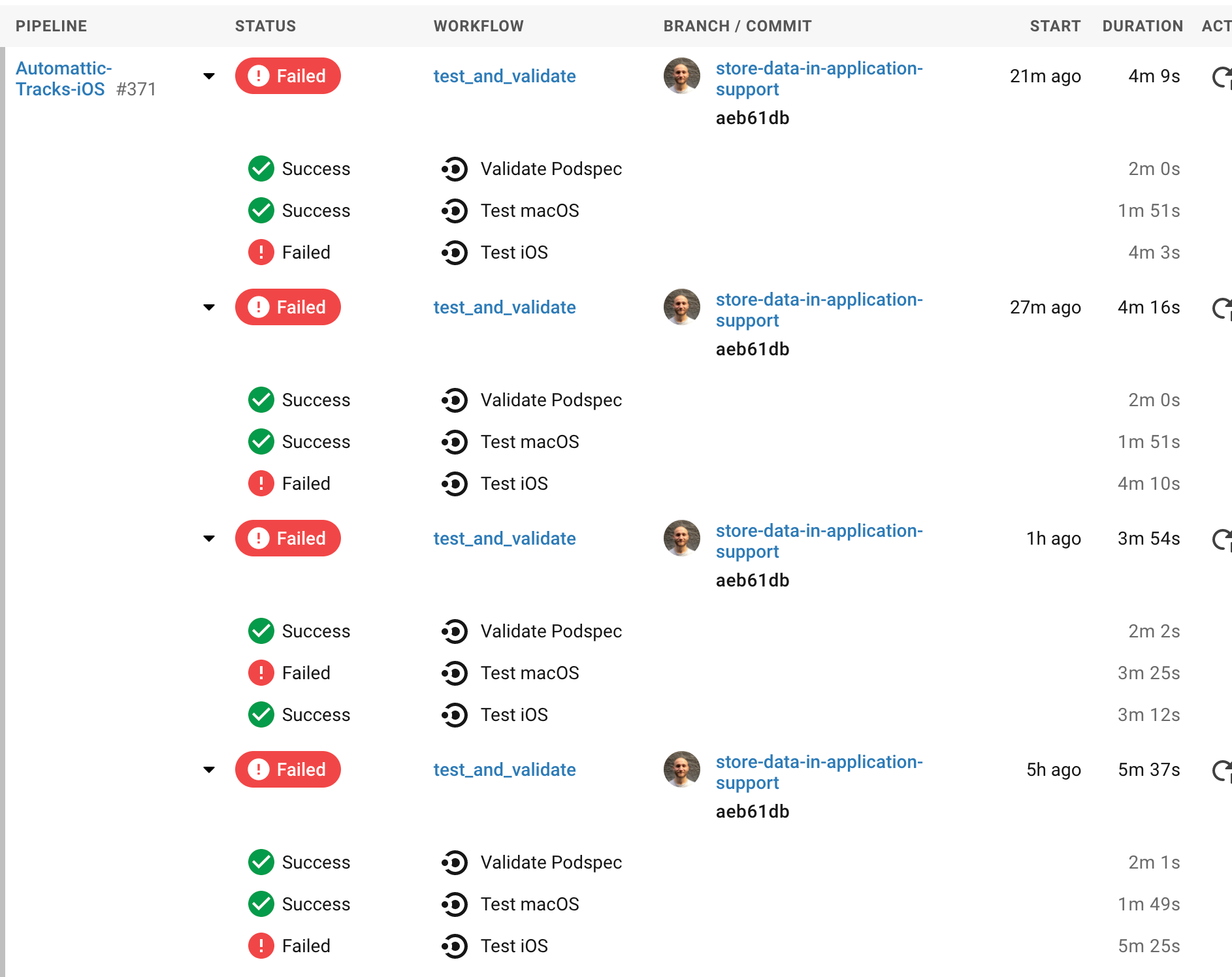Click success check icon for Validate Podspec 2m 1s
Image resolution: width=1232 pixels, height=977 pixels.
pyautogui.click(x=261, y=862)
